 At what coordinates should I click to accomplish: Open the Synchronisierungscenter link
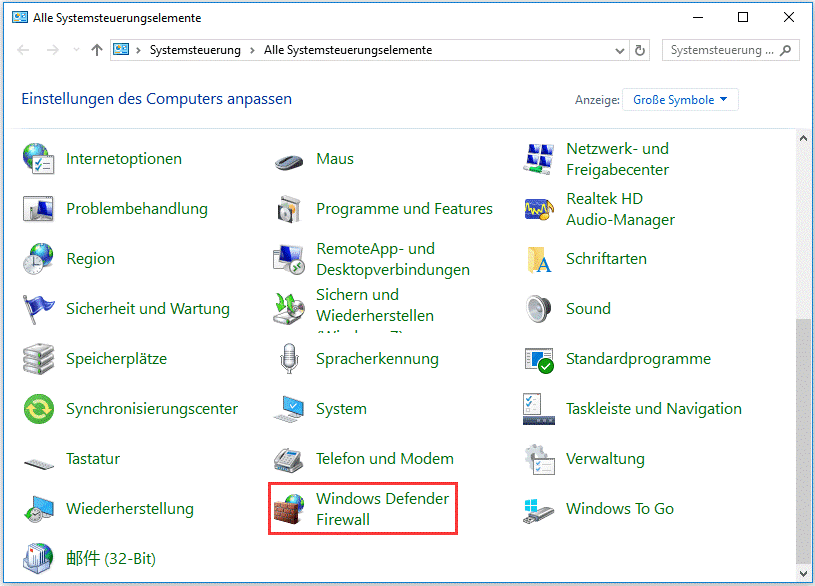click(x=152, y=409)
